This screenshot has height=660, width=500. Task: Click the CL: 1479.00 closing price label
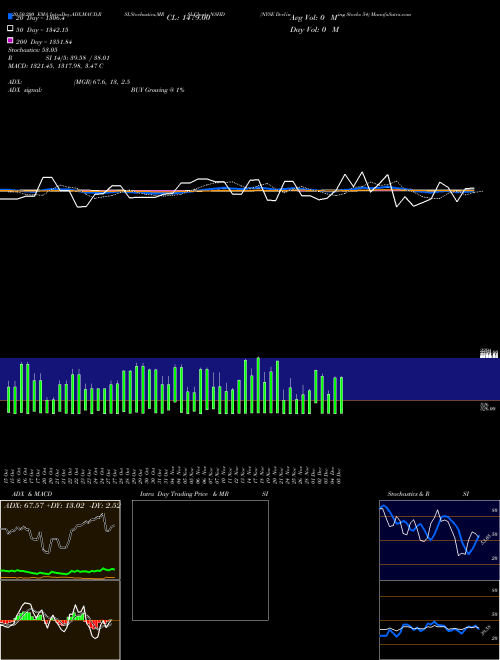(x=189, y=18)
